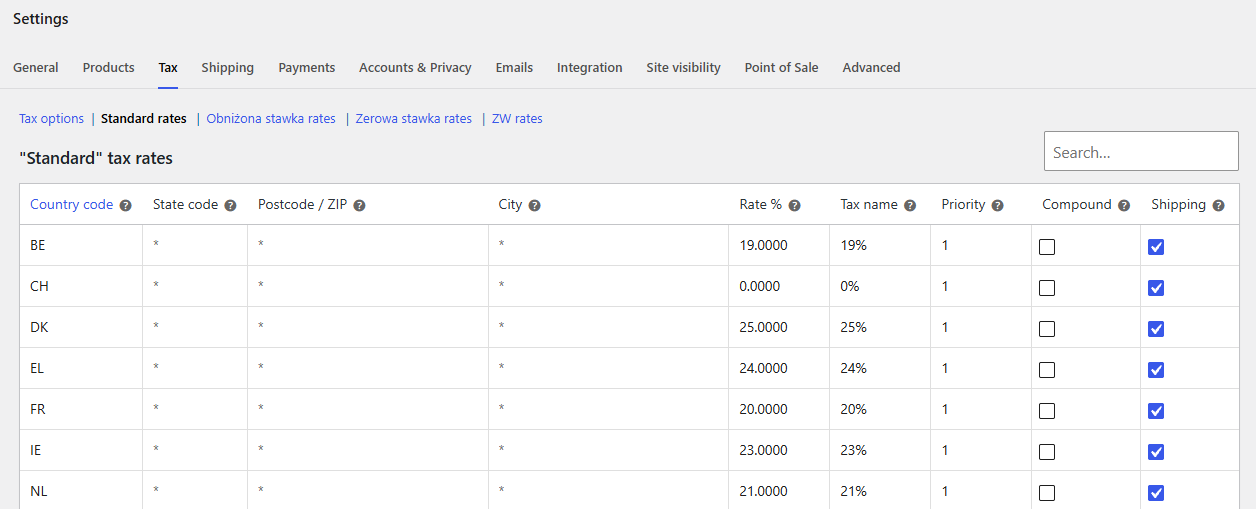
Task: Select the Tax settings tab
Action: [x=168, y=68]
